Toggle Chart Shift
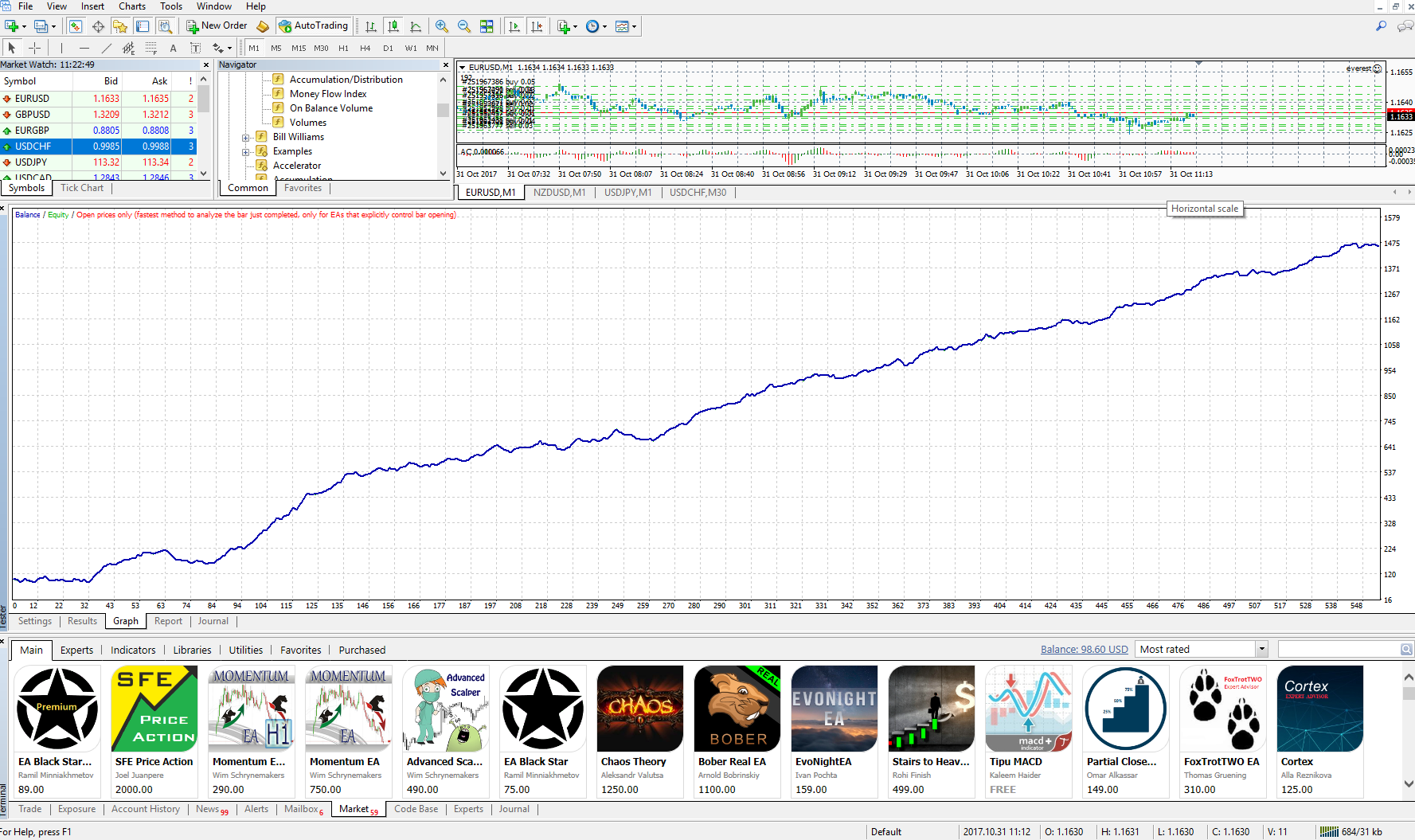This screenshot has height=840, width=1415. (x=537, y=26)
